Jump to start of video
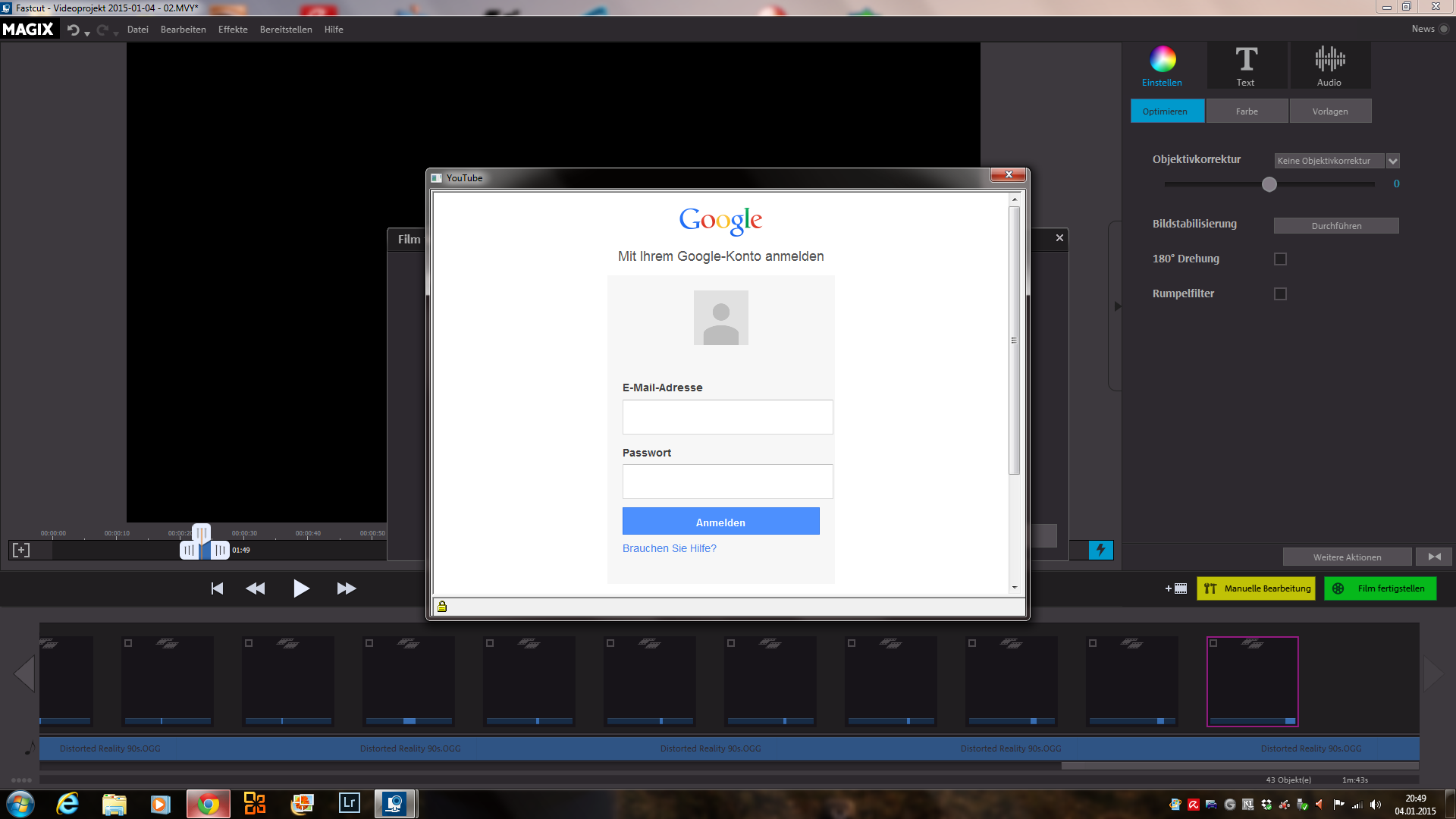 (x=217, y=588)
